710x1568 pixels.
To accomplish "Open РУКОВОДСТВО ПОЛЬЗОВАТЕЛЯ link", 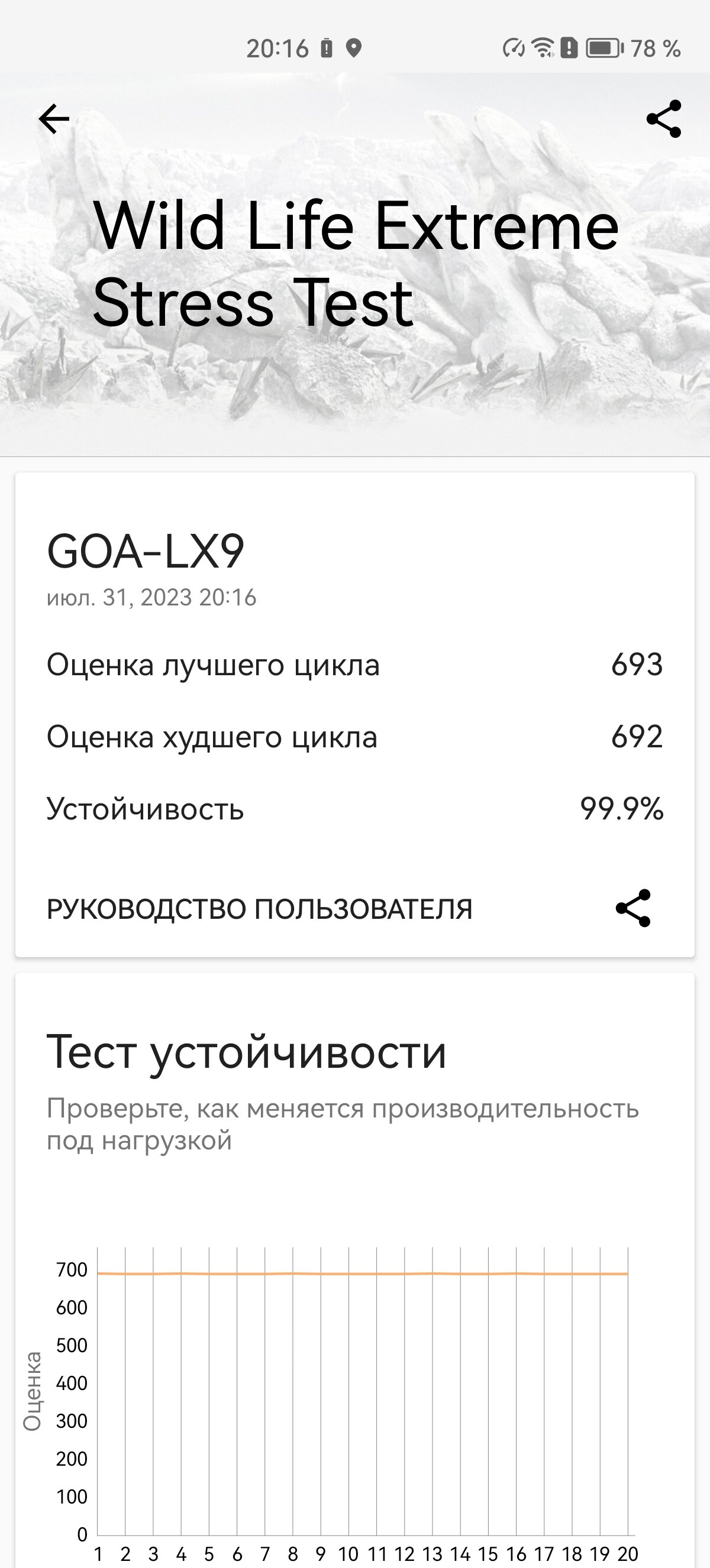I will pyautogui.click(x=259, y=909).
